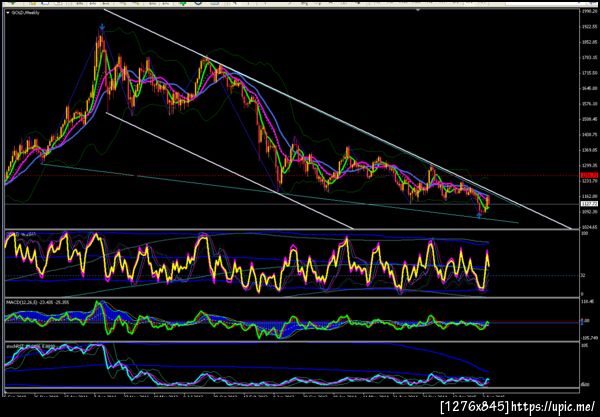Click the '1715.00' price scale label
The image size is (600, 417).
[590, 73]
